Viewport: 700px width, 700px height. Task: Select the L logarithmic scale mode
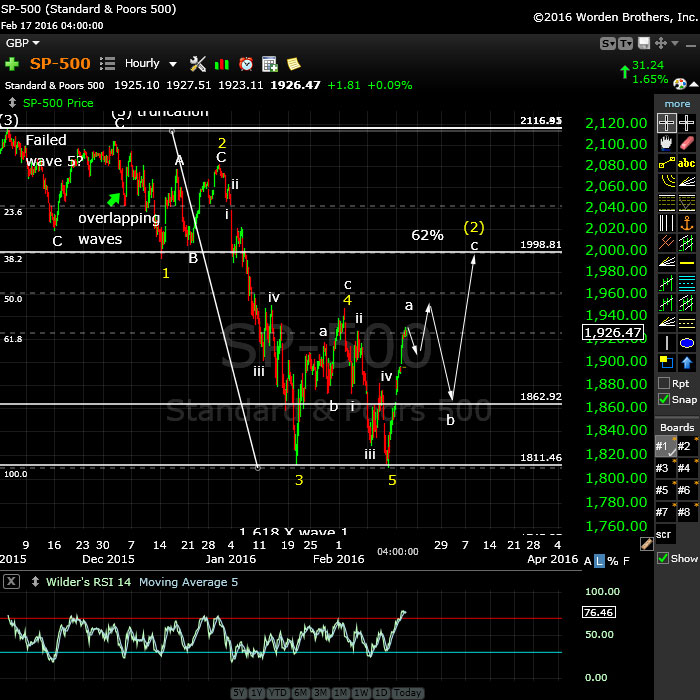coord(600,561)
